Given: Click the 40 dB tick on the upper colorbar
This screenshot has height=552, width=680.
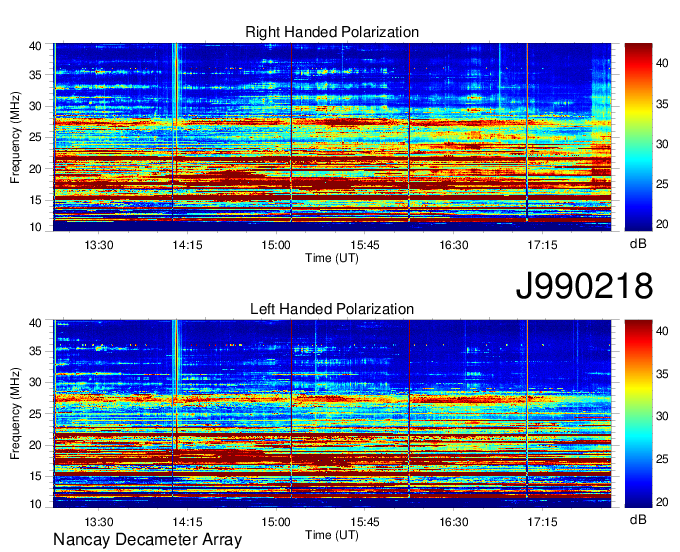Looking at the screenshot, I should click(662, 63).
